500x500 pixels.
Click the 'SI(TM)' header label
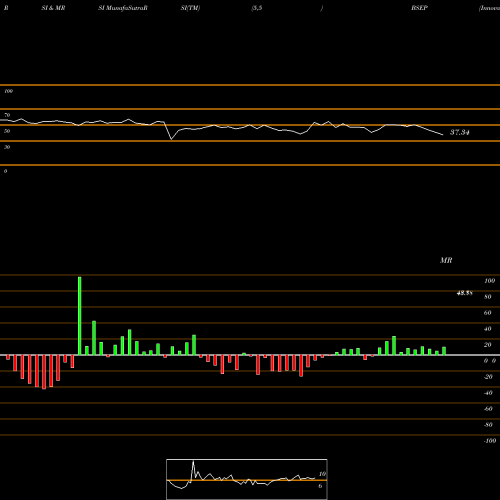[190, 8]
